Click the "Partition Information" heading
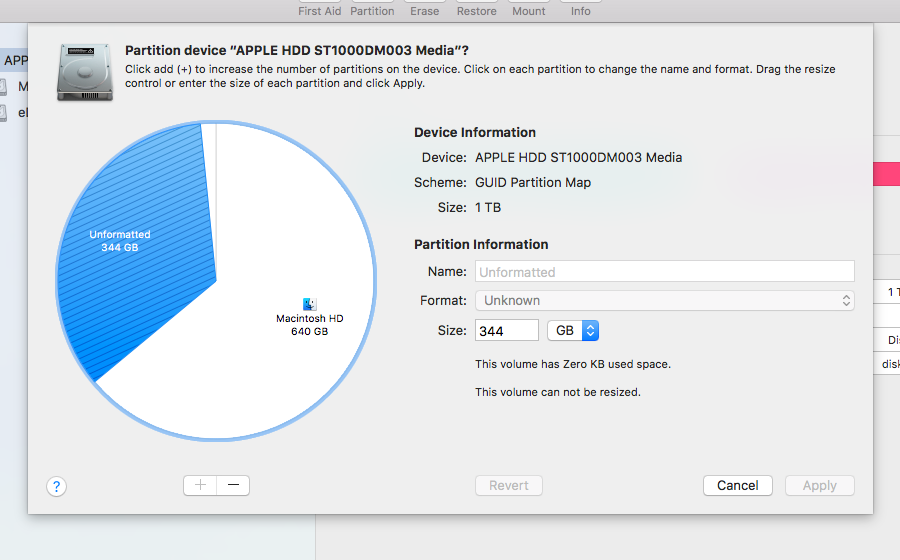Screen dimensions: 900x560 [481, 244]
